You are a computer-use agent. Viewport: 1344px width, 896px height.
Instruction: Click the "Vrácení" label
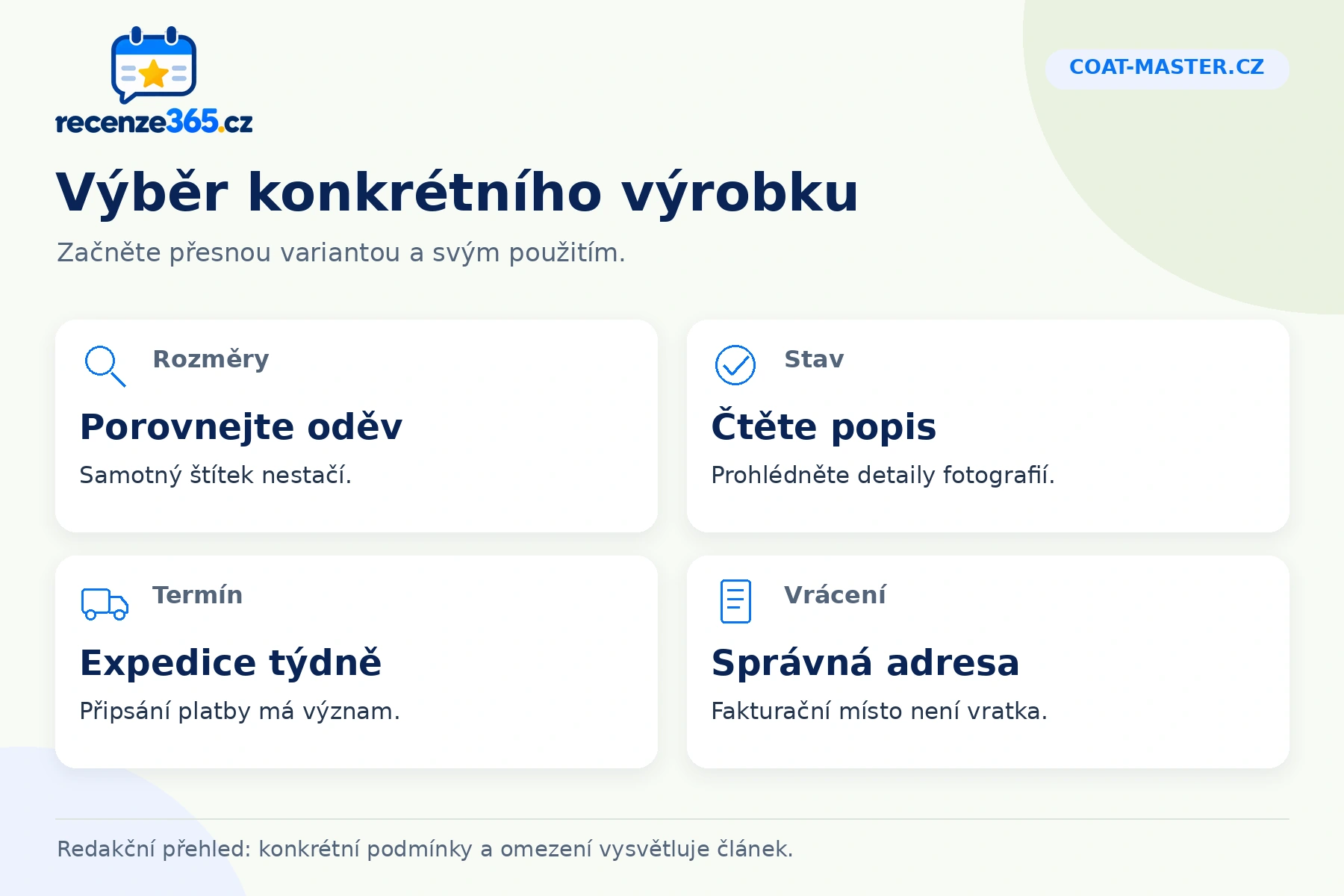(835, 595)
